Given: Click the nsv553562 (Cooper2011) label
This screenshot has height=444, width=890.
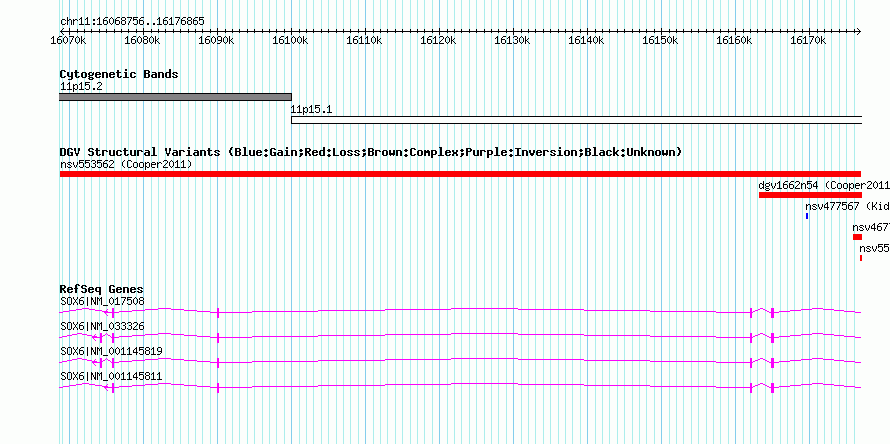Looking at the screenshot, I should pos(126,164).
